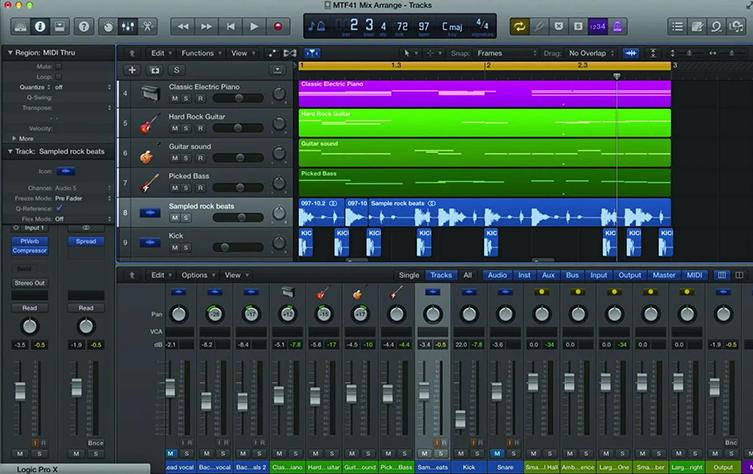Rewind the playhead
The image size is (753, 474).
pos(182,26)
